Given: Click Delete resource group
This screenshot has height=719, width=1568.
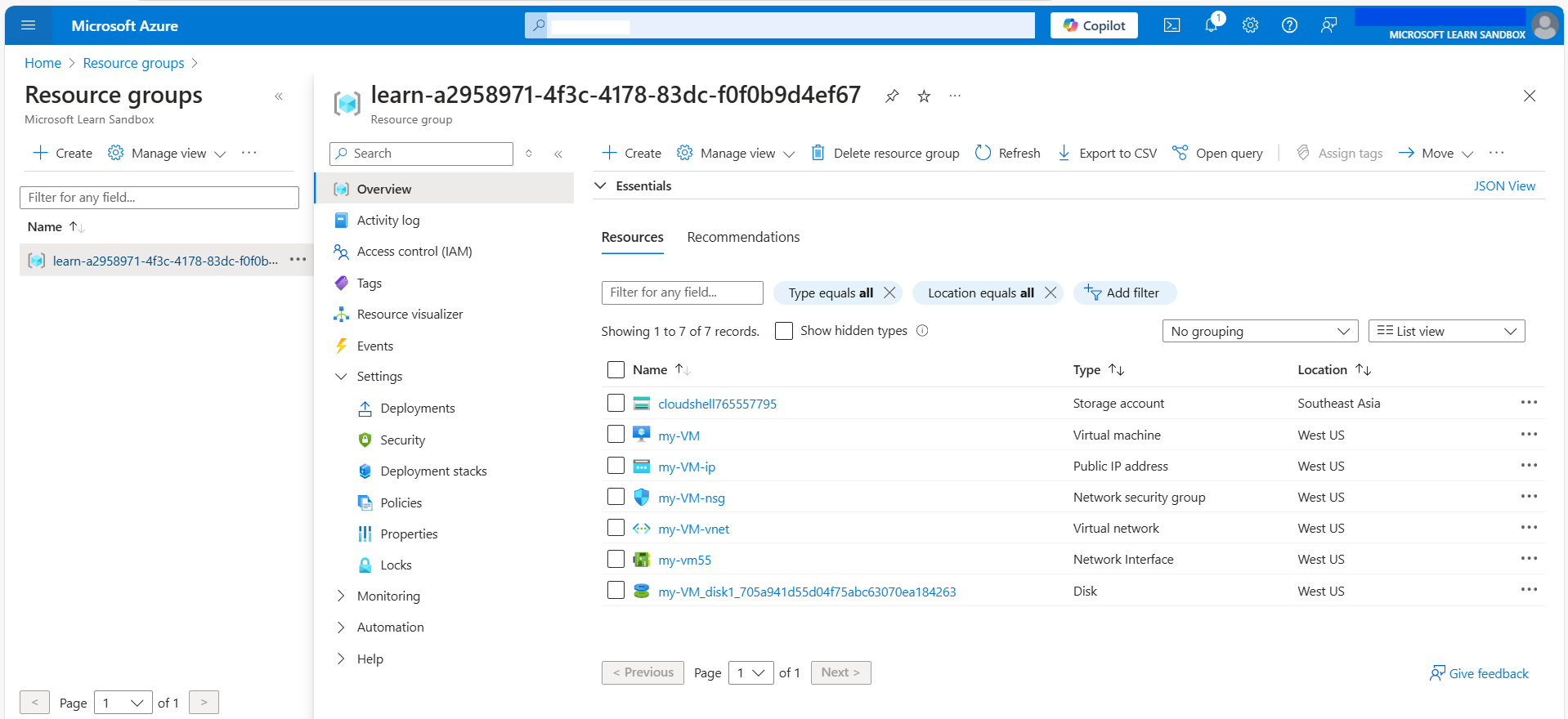Looking at the screenshot, I should pos(885,154).
